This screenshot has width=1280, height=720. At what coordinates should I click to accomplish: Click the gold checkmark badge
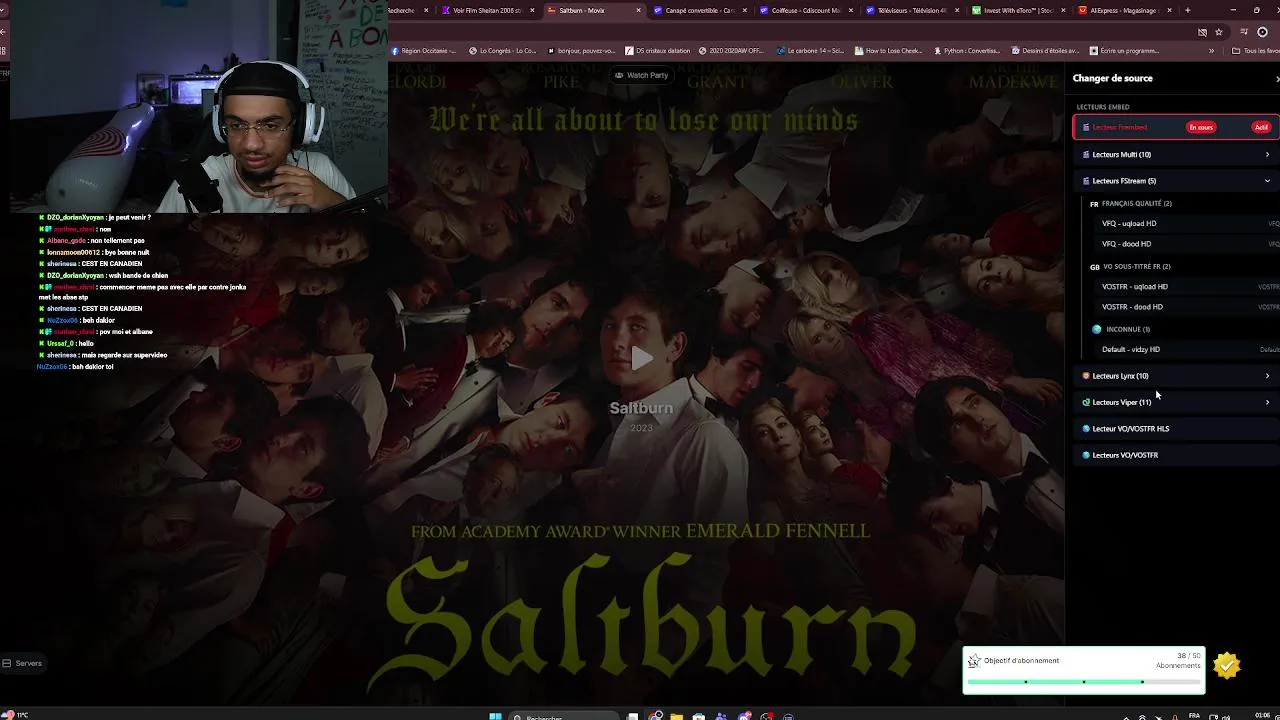[1227, 664]
